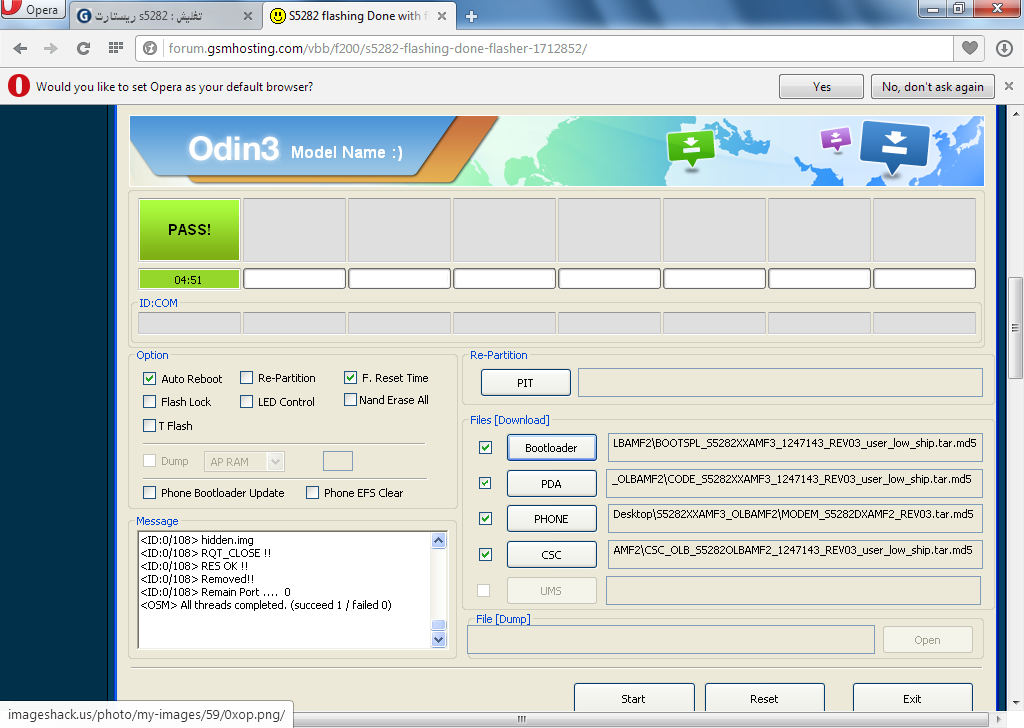Go back to the previous page
Image resolution: width=1024 pixels, height=728 pixels.
pos(20,48)
